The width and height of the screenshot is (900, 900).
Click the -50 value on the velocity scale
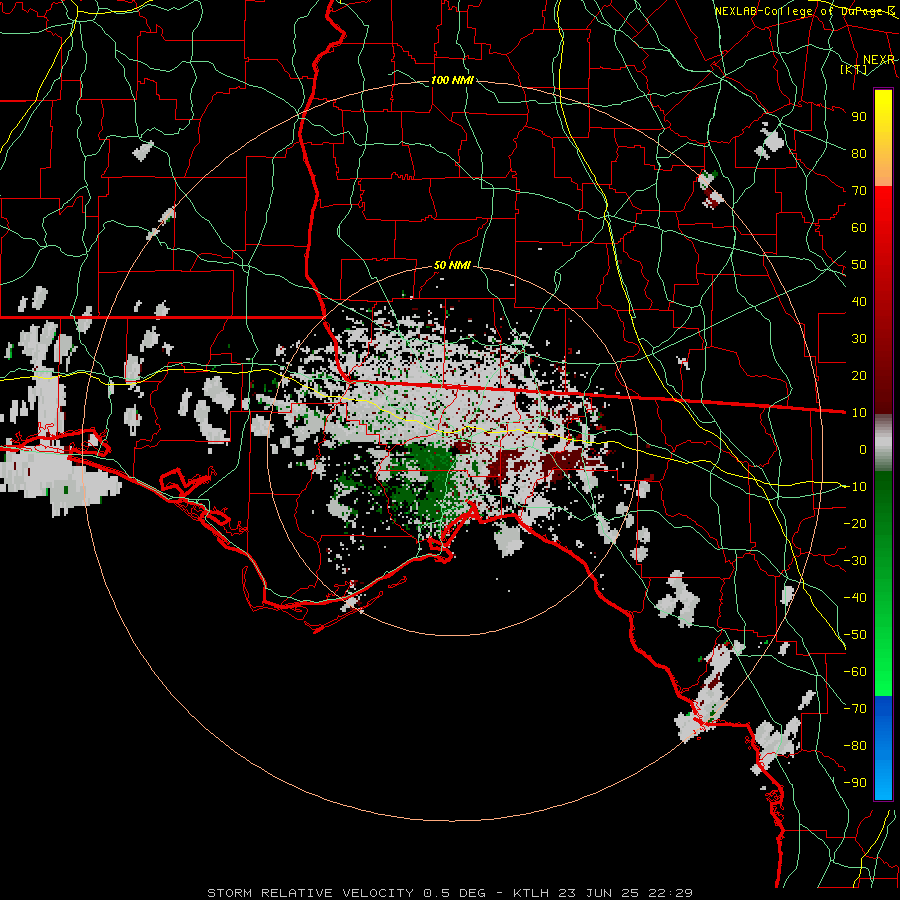coord(855,635)
